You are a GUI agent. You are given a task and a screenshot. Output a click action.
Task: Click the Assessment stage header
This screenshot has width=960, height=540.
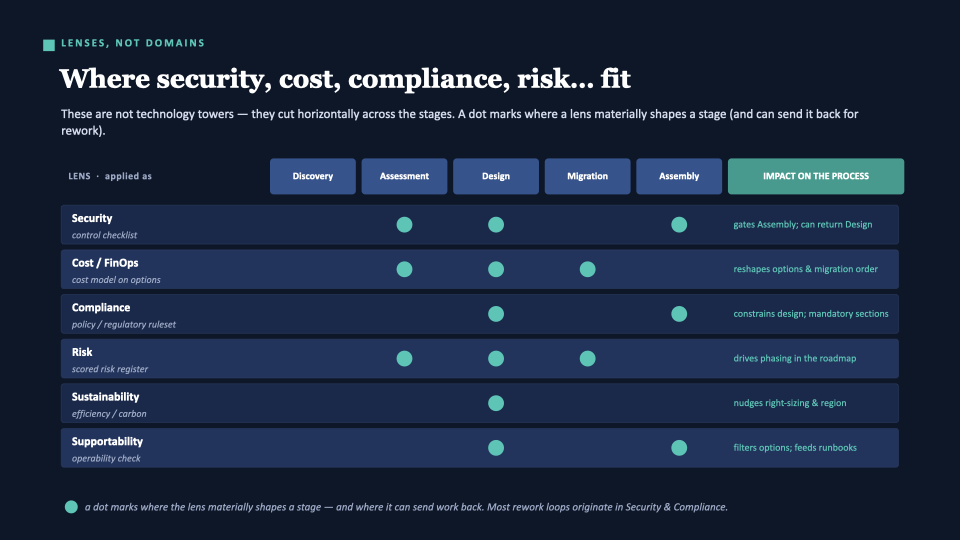[x=404, y=176]
